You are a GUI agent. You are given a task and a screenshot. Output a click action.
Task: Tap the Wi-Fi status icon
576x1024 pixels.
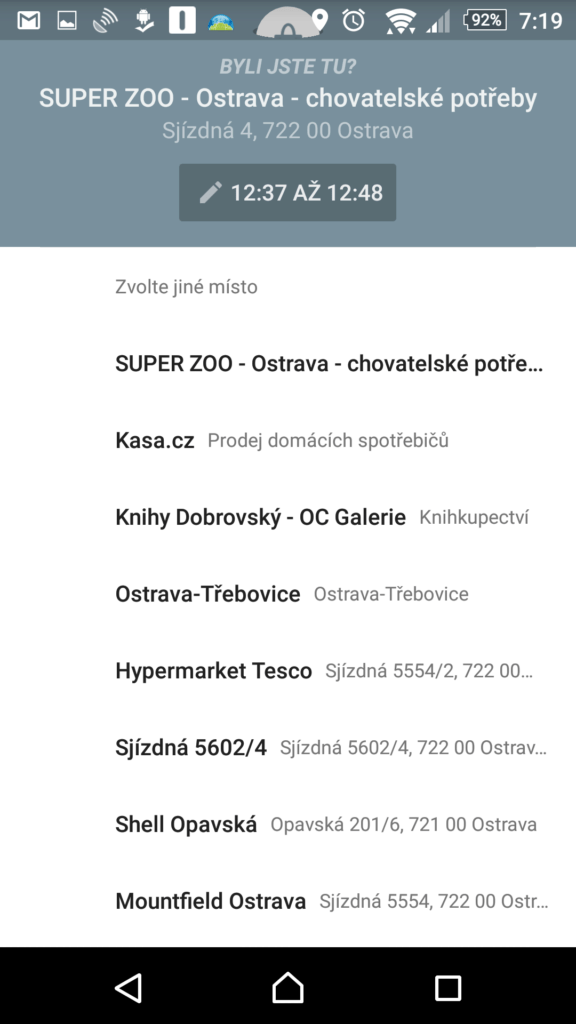(x=400, y=21)
